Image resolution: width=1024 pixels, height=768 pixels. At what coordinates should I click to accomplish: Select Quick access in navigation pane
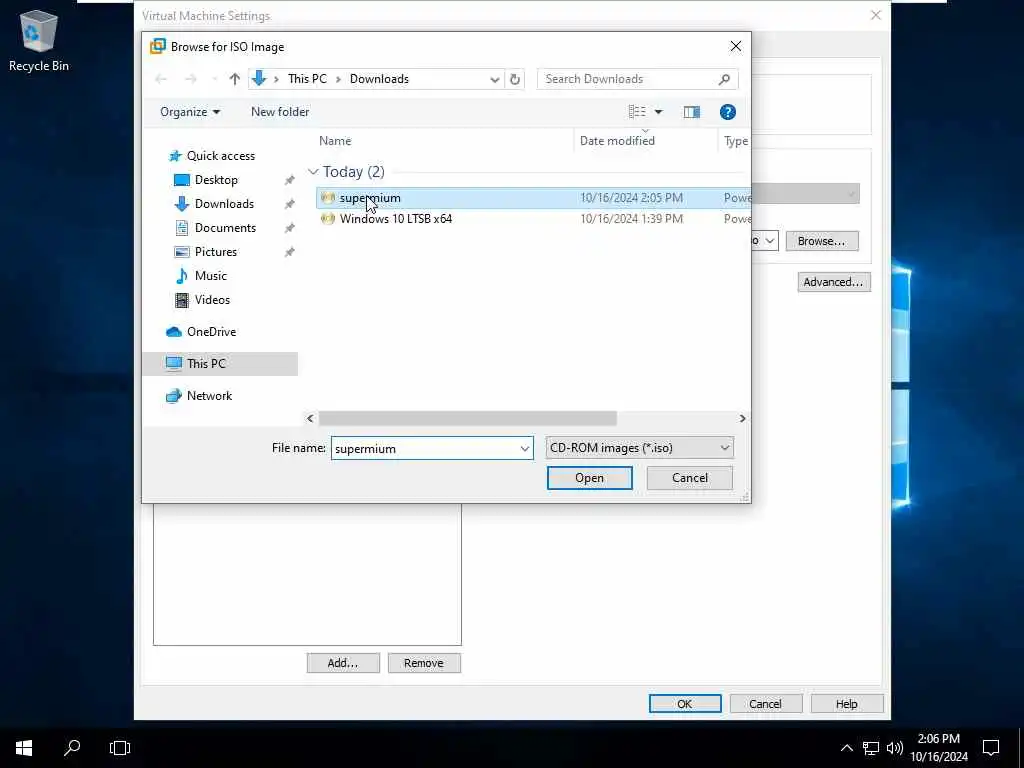click(221, 156)
